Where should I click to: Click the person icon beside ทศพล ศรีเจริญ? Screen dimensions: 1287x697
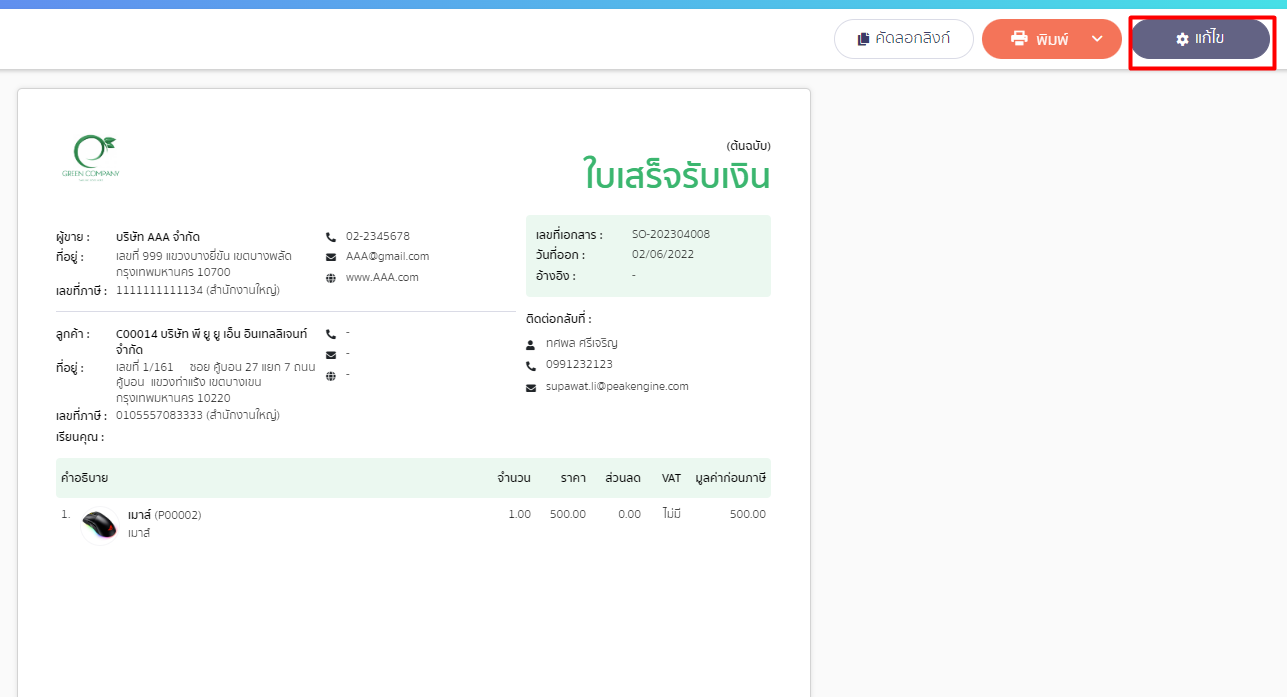tap(530, 343)
